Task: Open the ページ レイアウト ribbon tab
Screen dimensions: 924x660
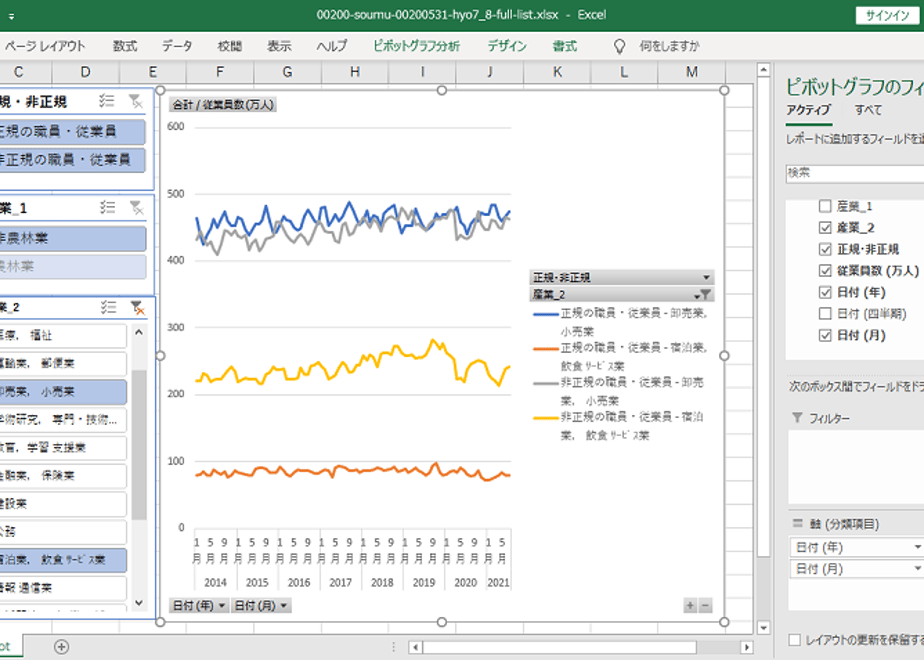Action: point(45,46)
